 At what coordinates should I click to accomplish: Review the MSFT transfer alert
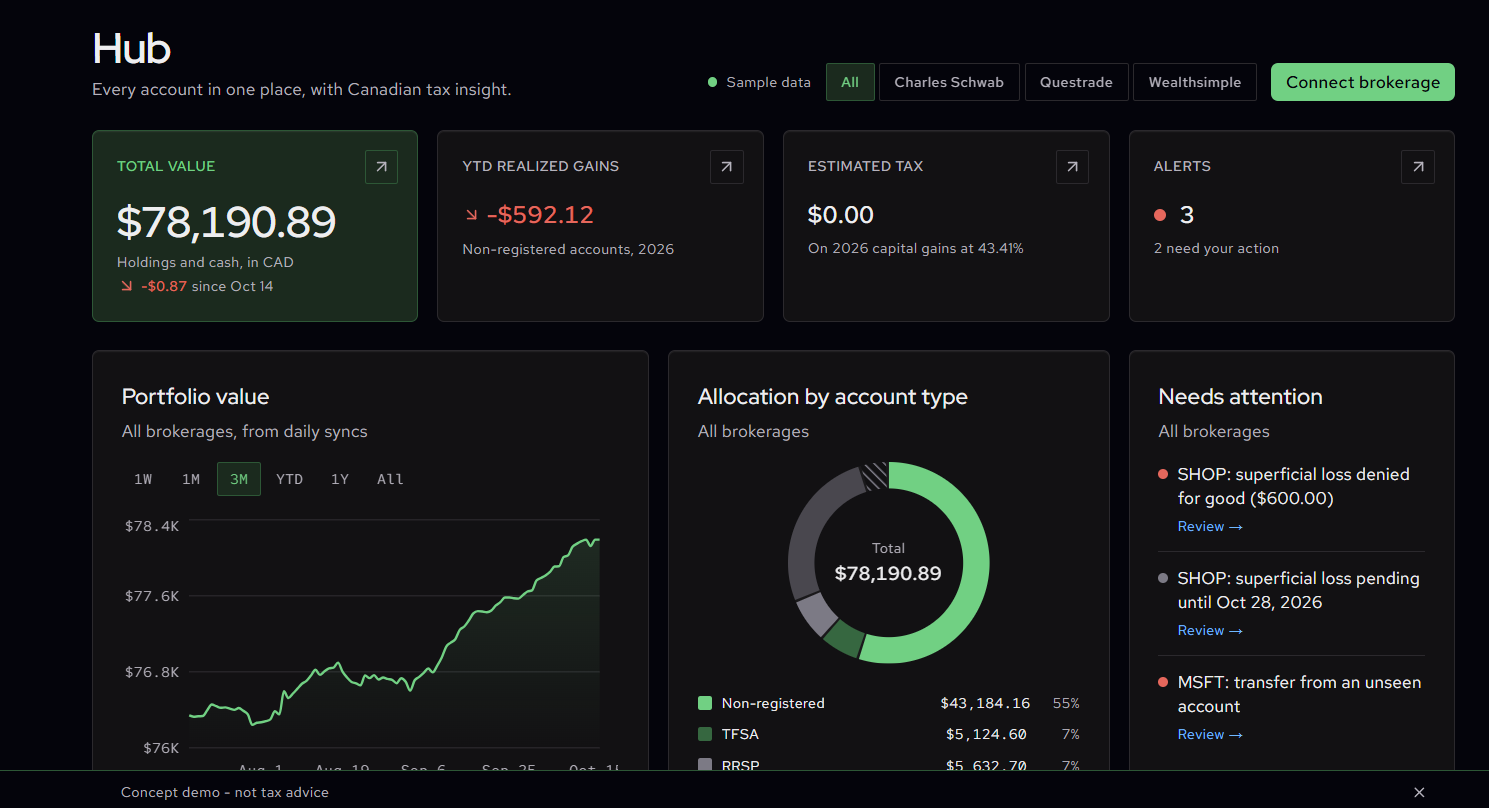(x=1210, y=735)
